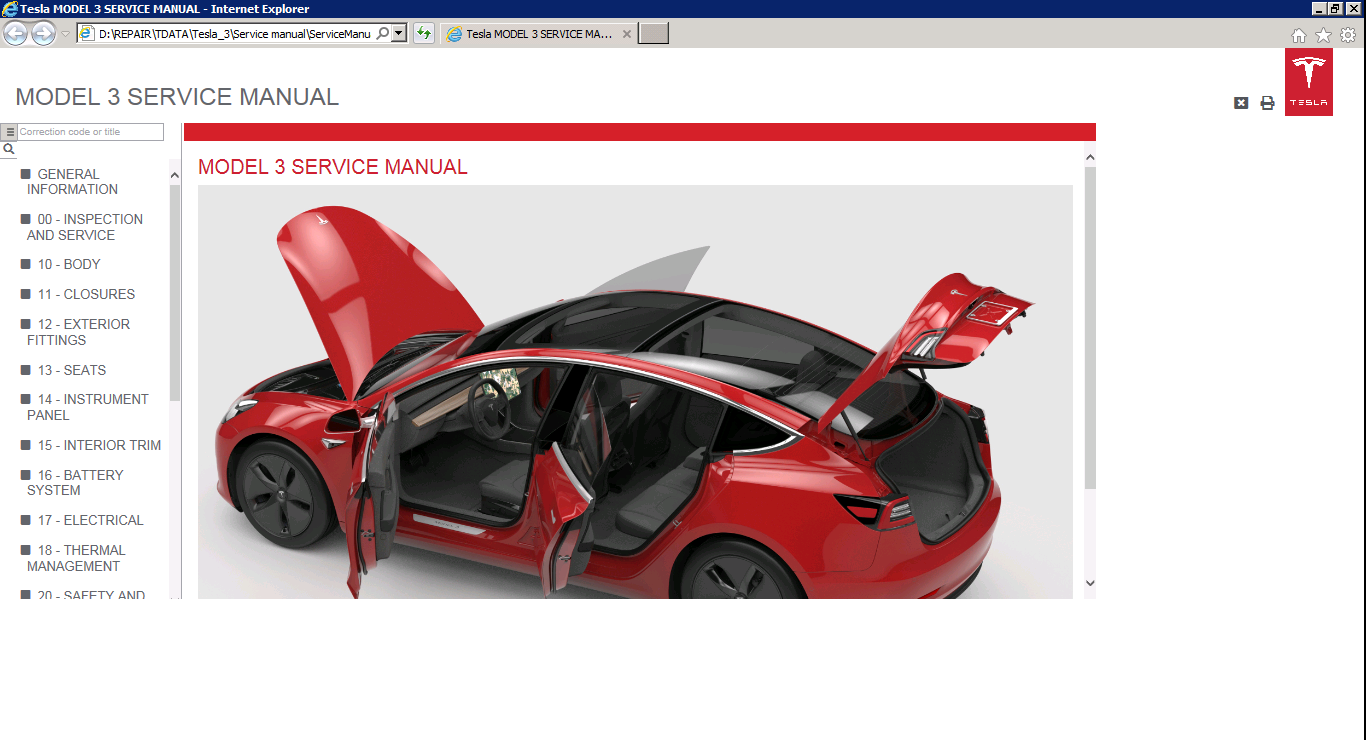Click the Forward navigation arrow
The image size is (1366, 740).
coord(43,33)
